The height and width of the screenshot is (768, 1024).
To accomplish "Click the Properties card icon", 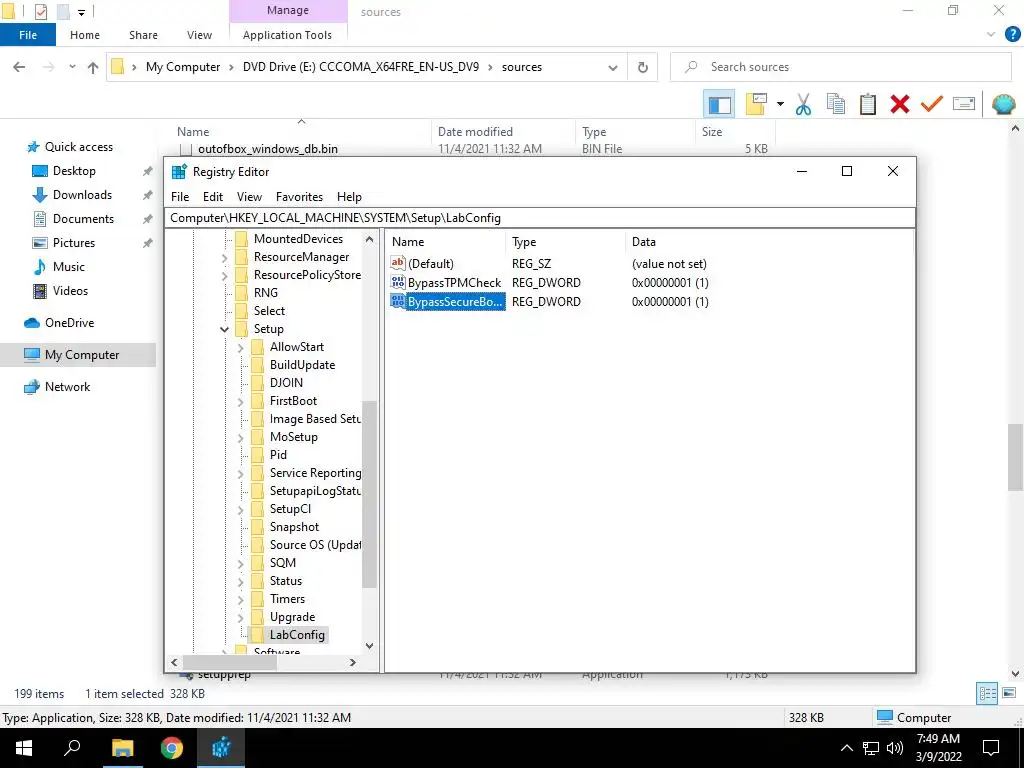I will tap(964, 104).
